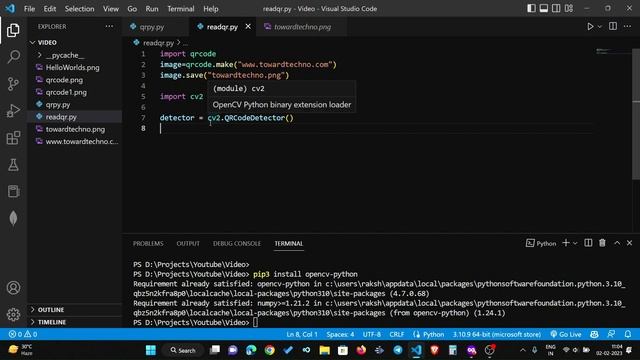Open the Run menu
Viewport: 640px width, 360px height.
[x=152, y=9]
